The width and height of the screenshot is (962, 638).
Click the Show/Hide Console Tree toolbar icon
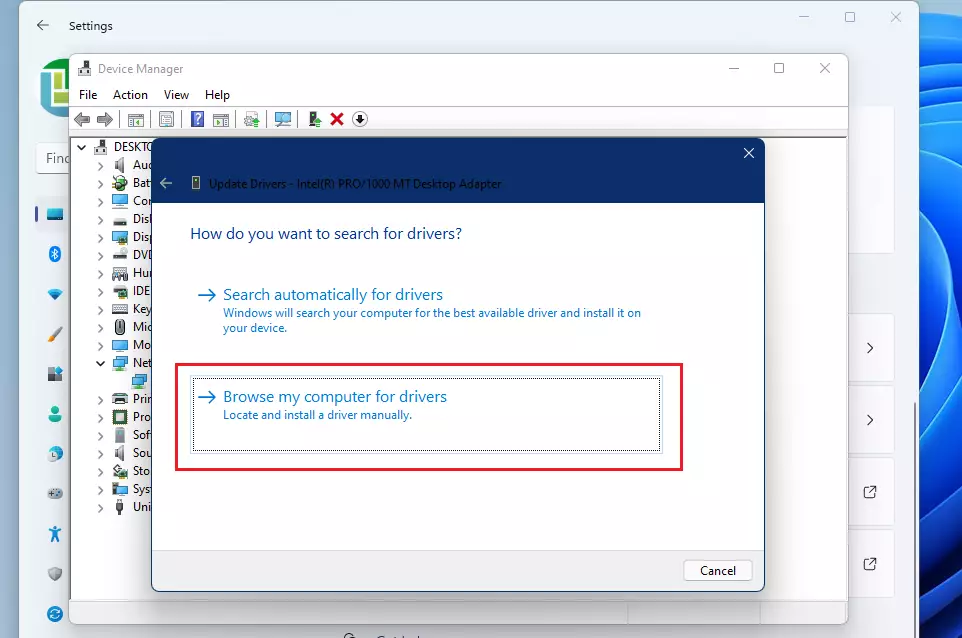tap(136, 119)
